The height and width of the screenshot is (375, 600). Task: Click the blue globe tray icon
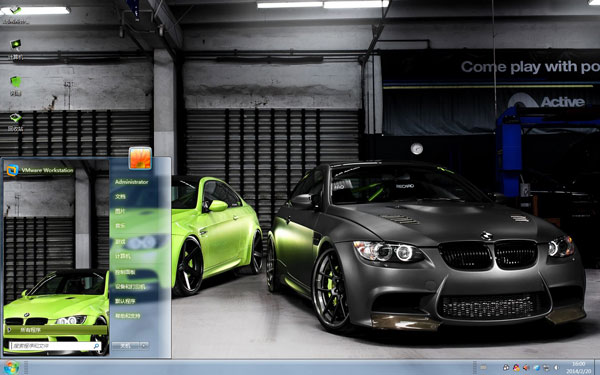[536, 368]
